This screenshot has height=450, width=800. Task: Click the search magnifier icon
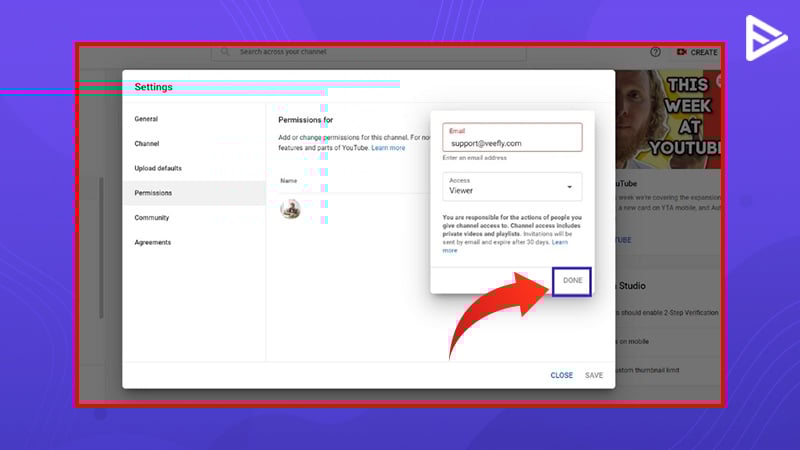[x=224, y=52]
